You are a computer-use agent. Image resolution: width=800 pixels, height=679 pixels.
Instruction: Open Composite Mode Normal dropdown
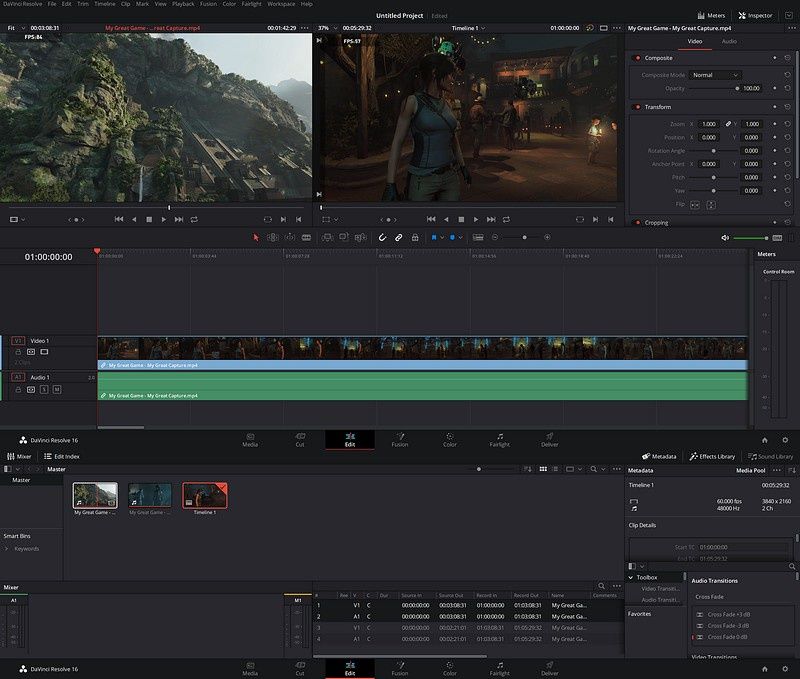point(715,75)
